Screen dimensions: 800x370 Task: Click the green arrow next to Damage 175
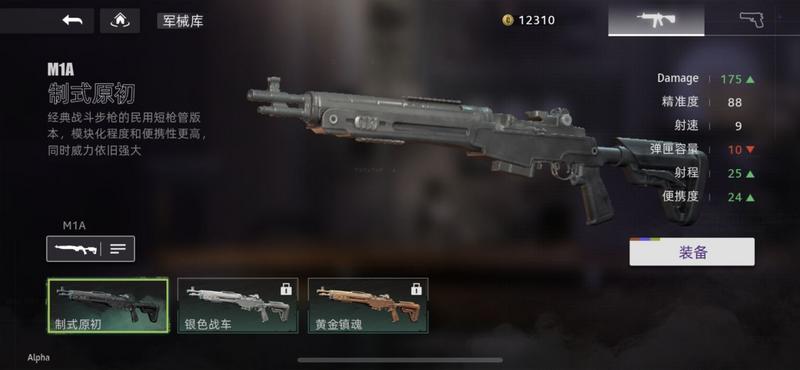pos(750,80)
